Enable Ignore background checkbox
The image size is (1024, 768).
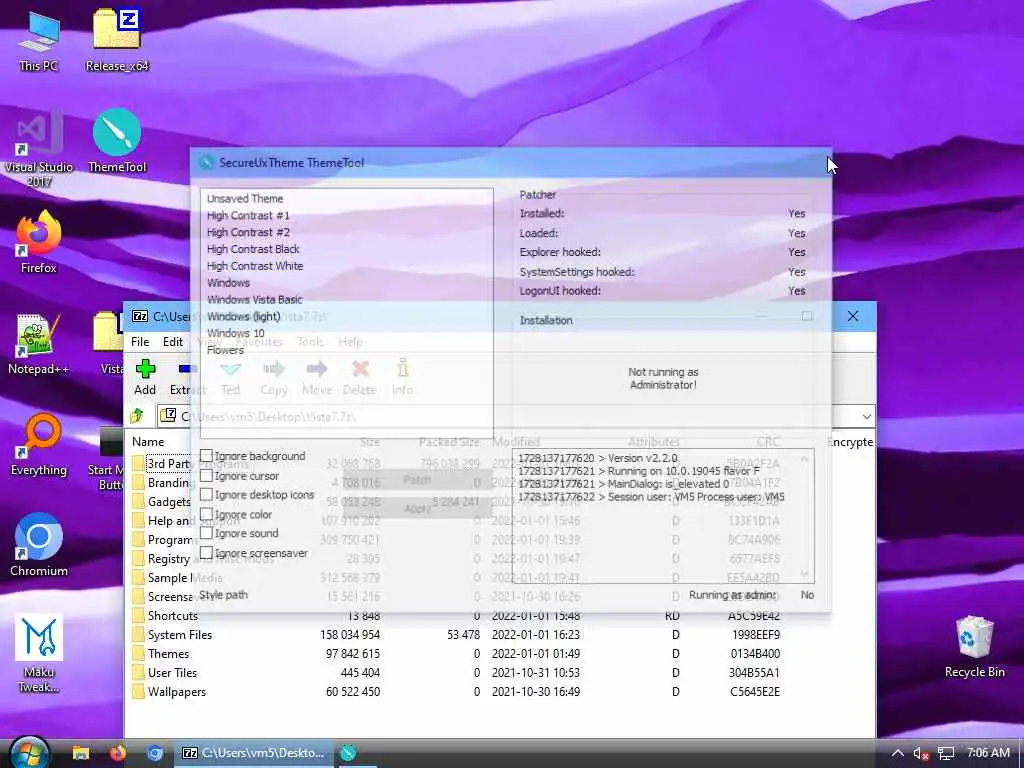click(x=206, y=456)
